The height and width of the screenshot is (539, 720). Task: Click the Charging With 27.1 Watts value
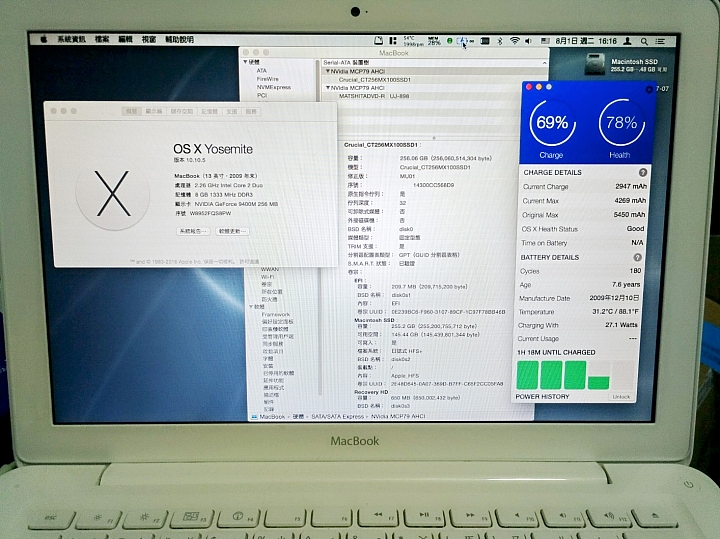point(621,325)
